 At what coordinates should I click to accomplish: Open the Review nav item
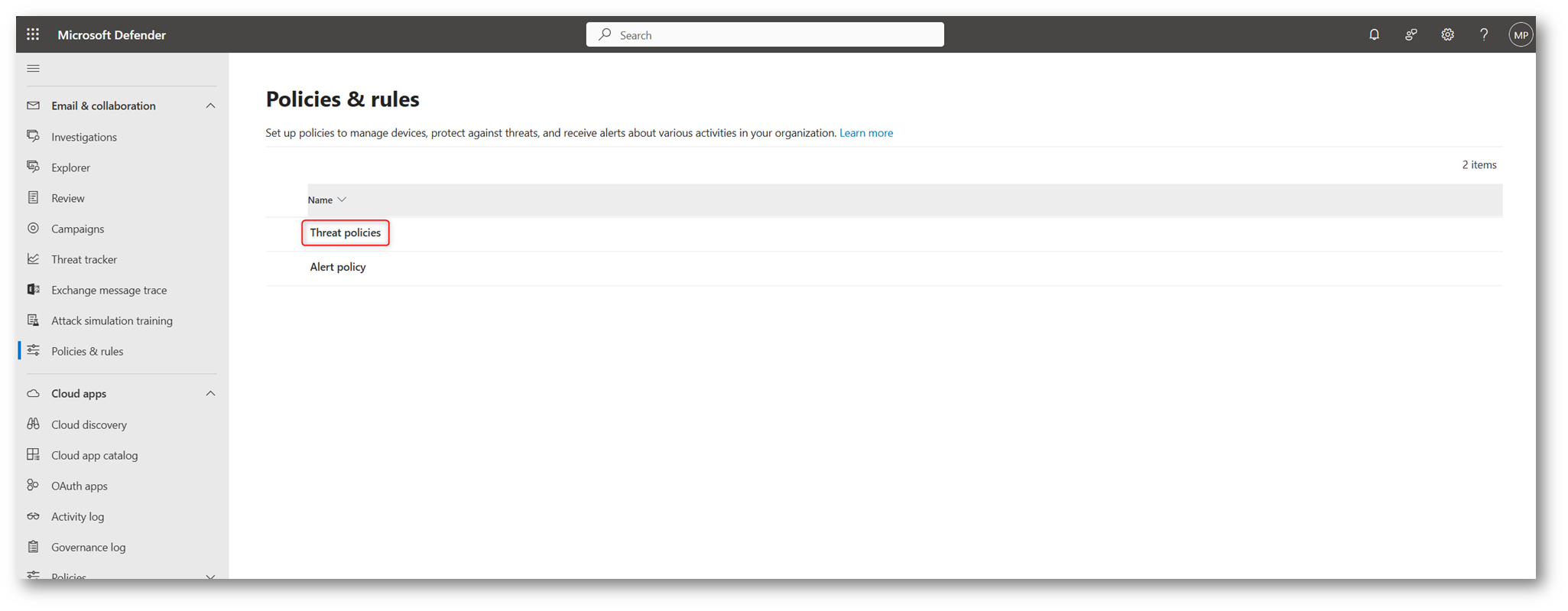(x=68, y=198)
